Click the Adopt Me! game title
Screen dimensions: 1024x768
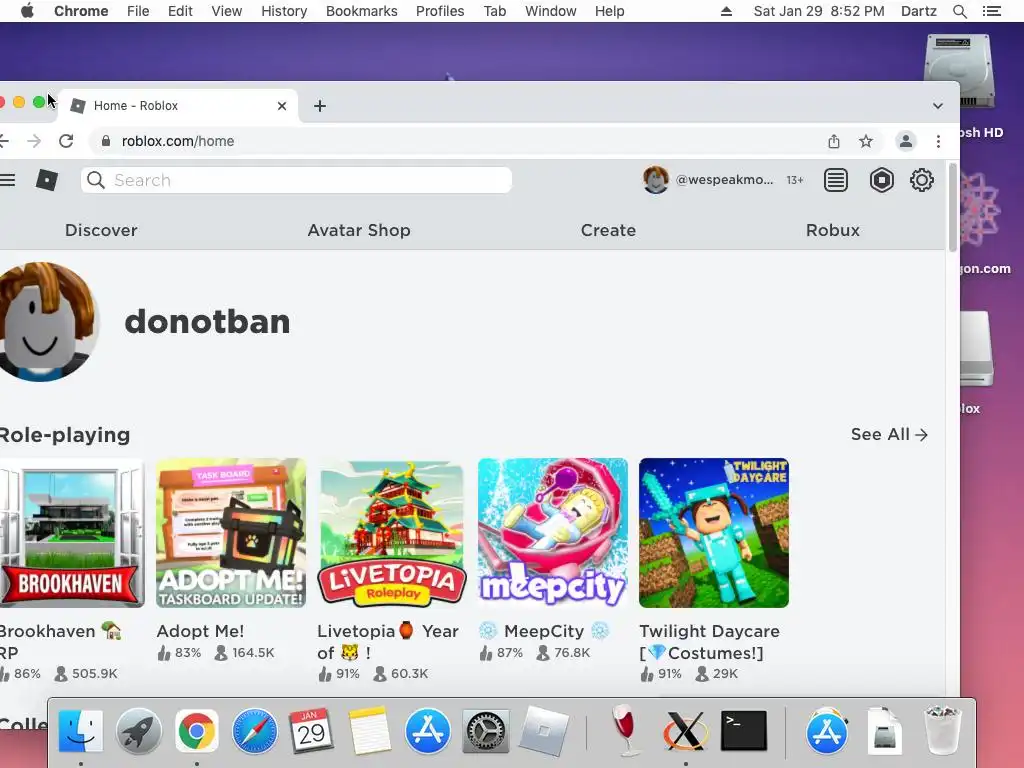(x=200, y=632)
